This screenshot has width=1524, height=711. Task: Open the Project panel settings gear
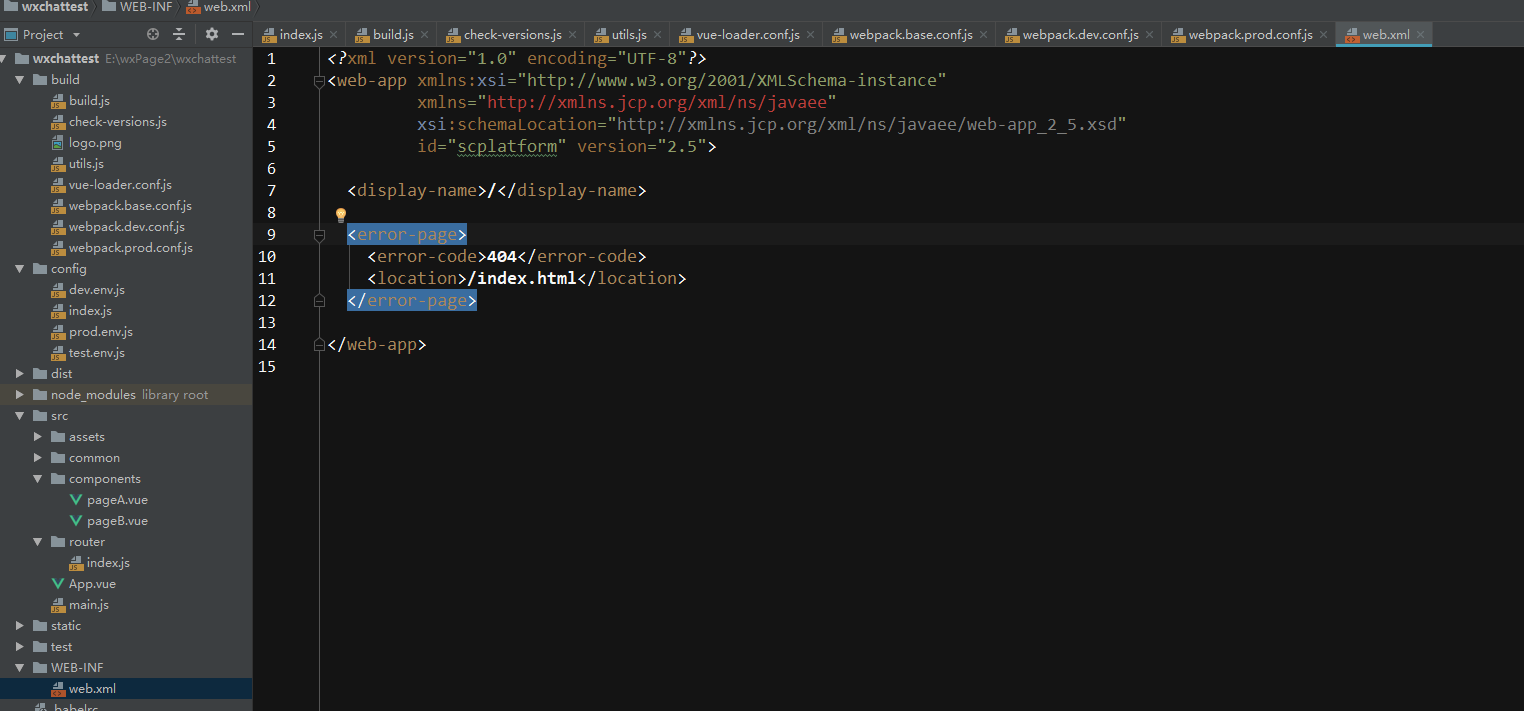[x=211, y=34]
